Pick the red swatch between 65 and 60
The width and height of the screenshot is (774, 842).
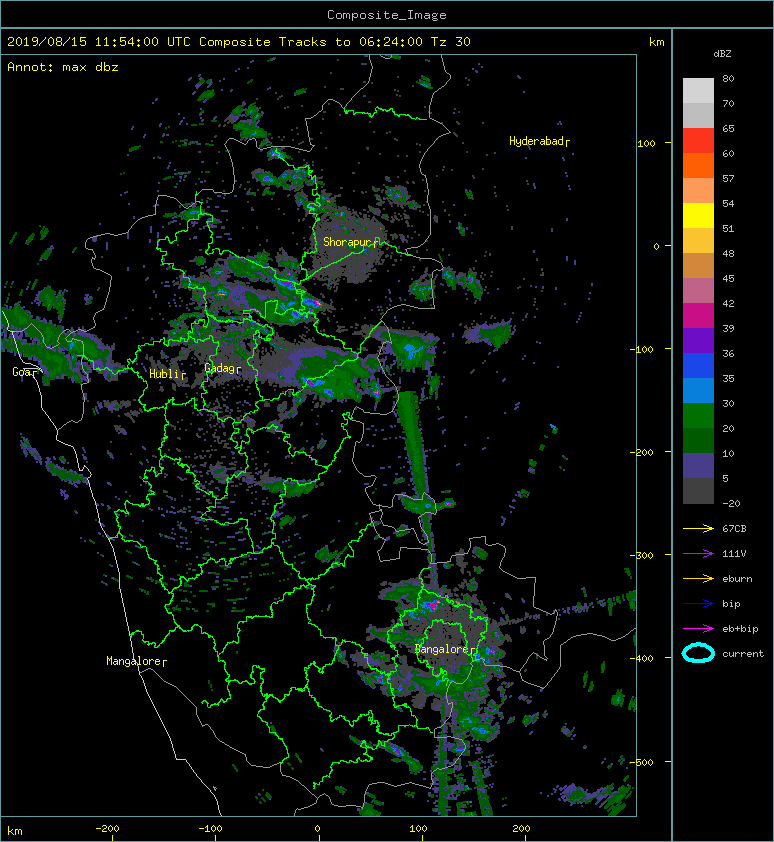click(698, 141)
